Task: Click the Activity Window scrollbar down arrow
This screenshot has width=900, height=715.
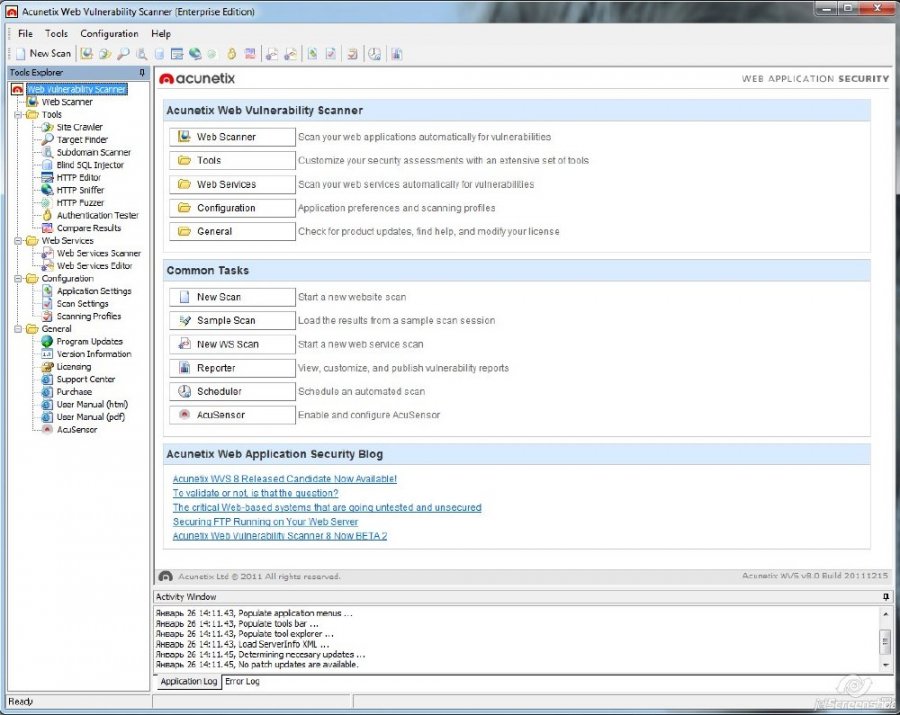Action: 885,665
